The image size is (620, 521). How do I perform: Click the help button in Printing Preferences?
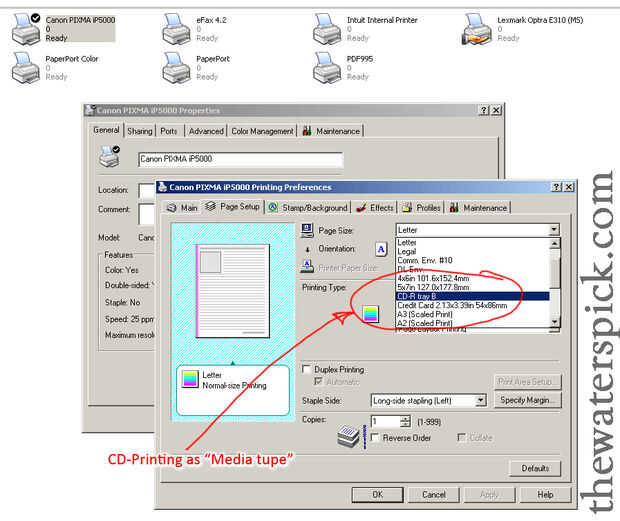pos(556,187)
